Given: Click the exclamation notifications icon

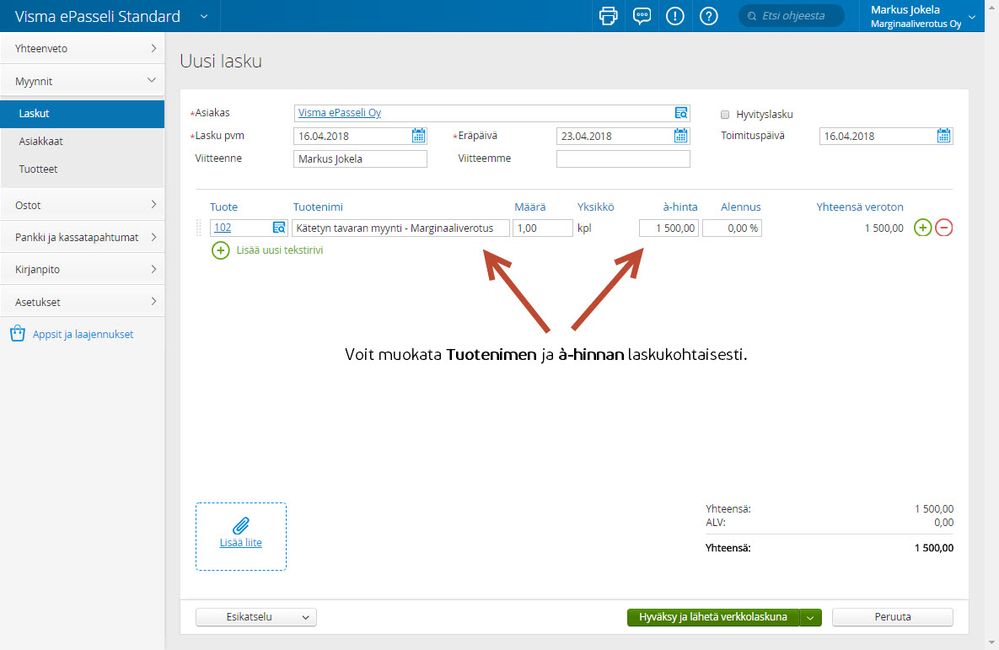Looking at the screenshot, I should (x=675, y=16).
